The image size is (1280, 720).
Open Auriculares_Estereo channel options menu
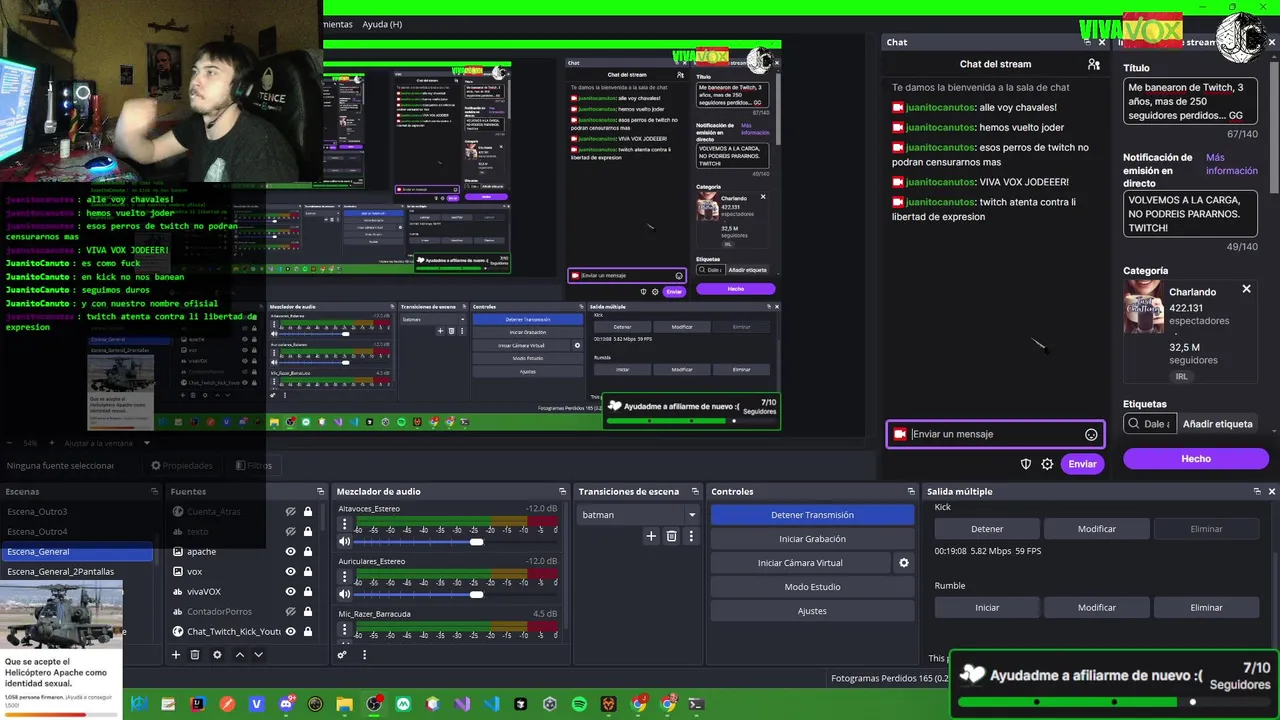click(345, 578)
